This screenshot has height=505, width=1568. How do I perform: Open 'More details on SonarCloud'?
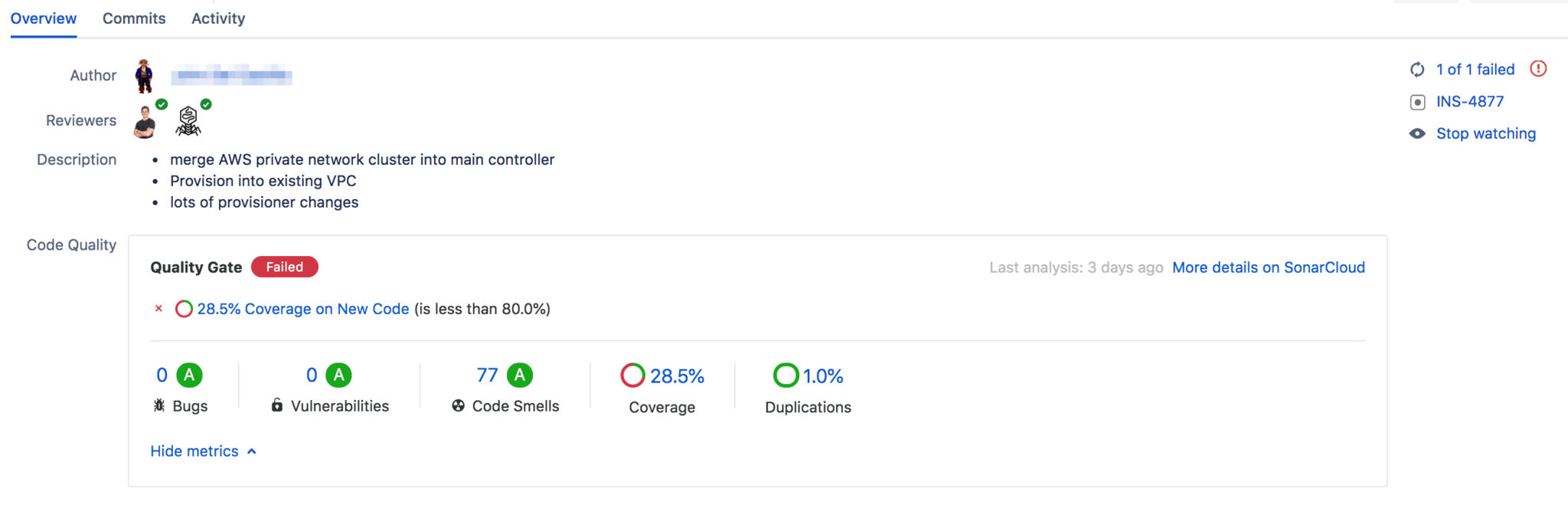tap(1268, 267)
